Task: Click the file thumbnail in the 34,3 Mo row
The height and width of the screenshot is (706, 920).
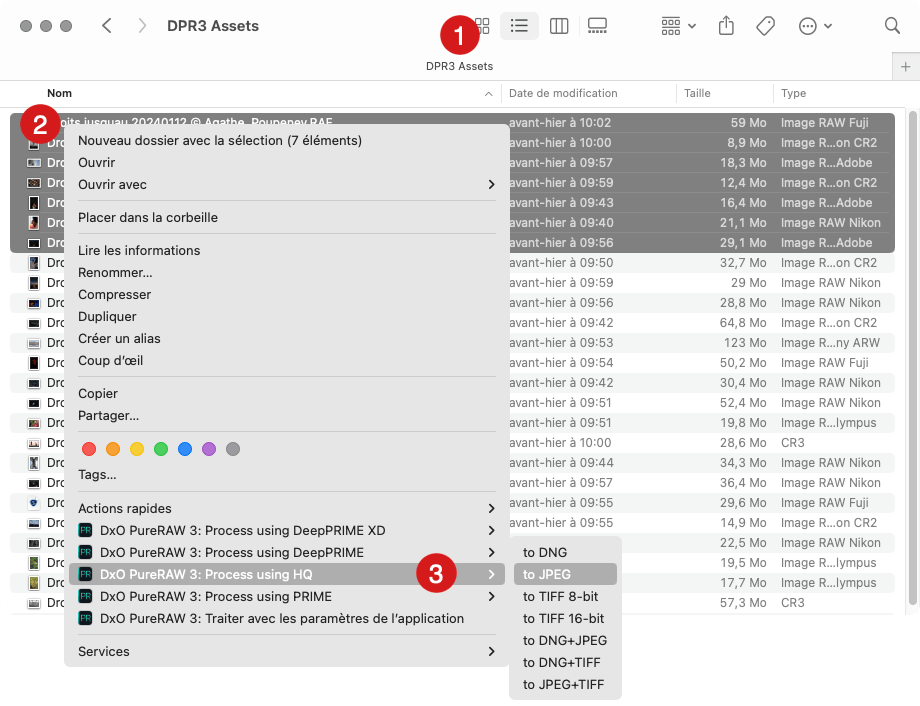Action: [35, 462]
